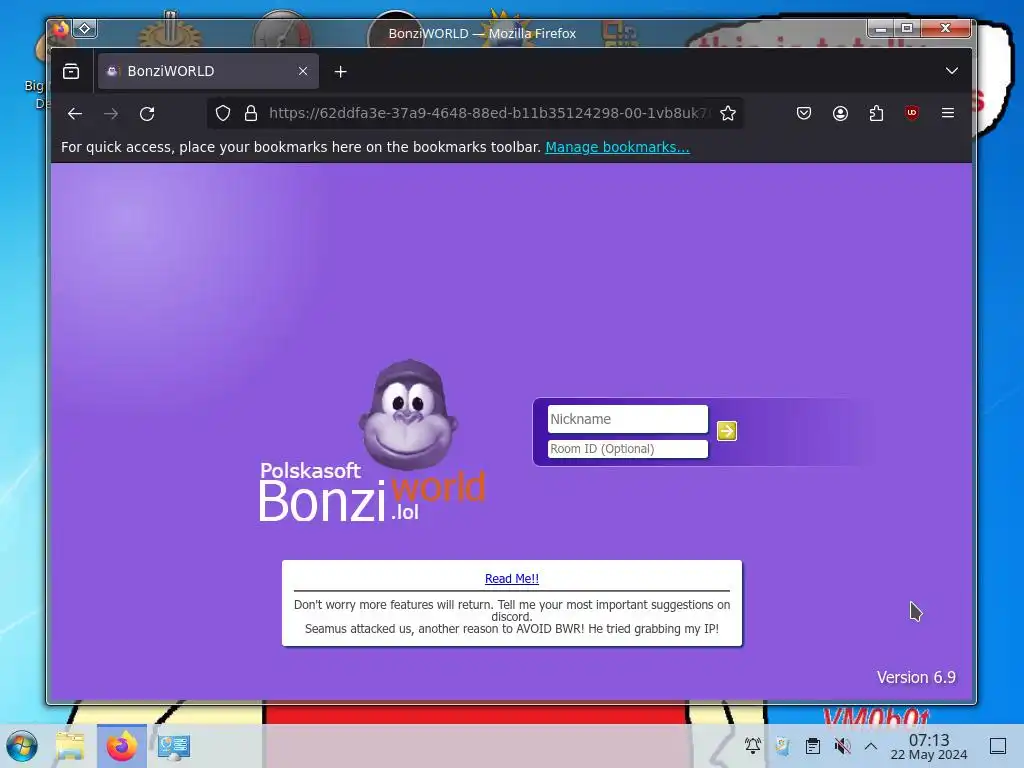Focus the Room ID (Optional) field
Image resolution: width=1024 pixels, height=768 pixels.
[x=628, y=449]
